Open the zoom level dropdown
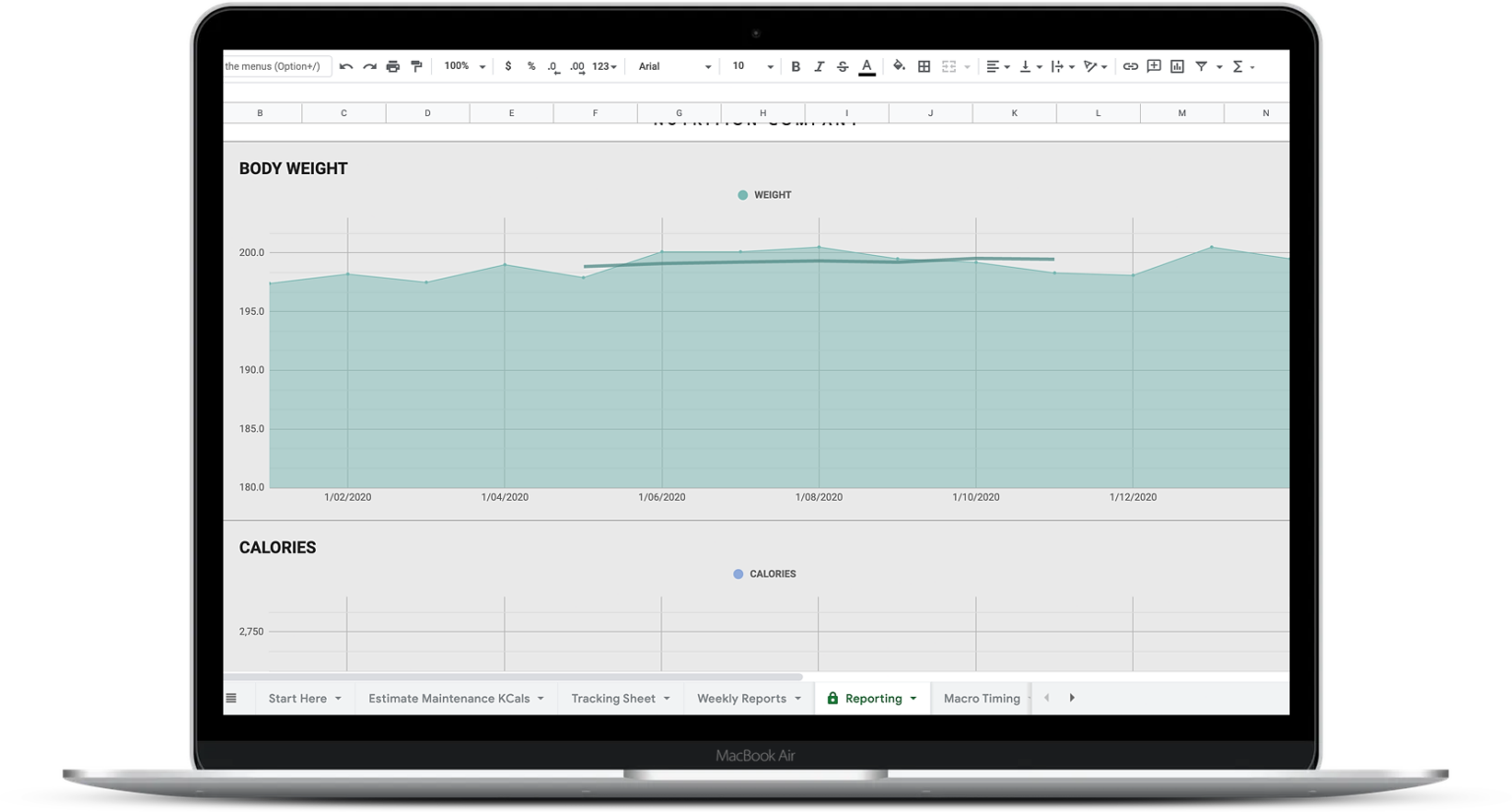Image resolution: width=1512 pixels, height=812 pixels. click(x=461, y=65)
